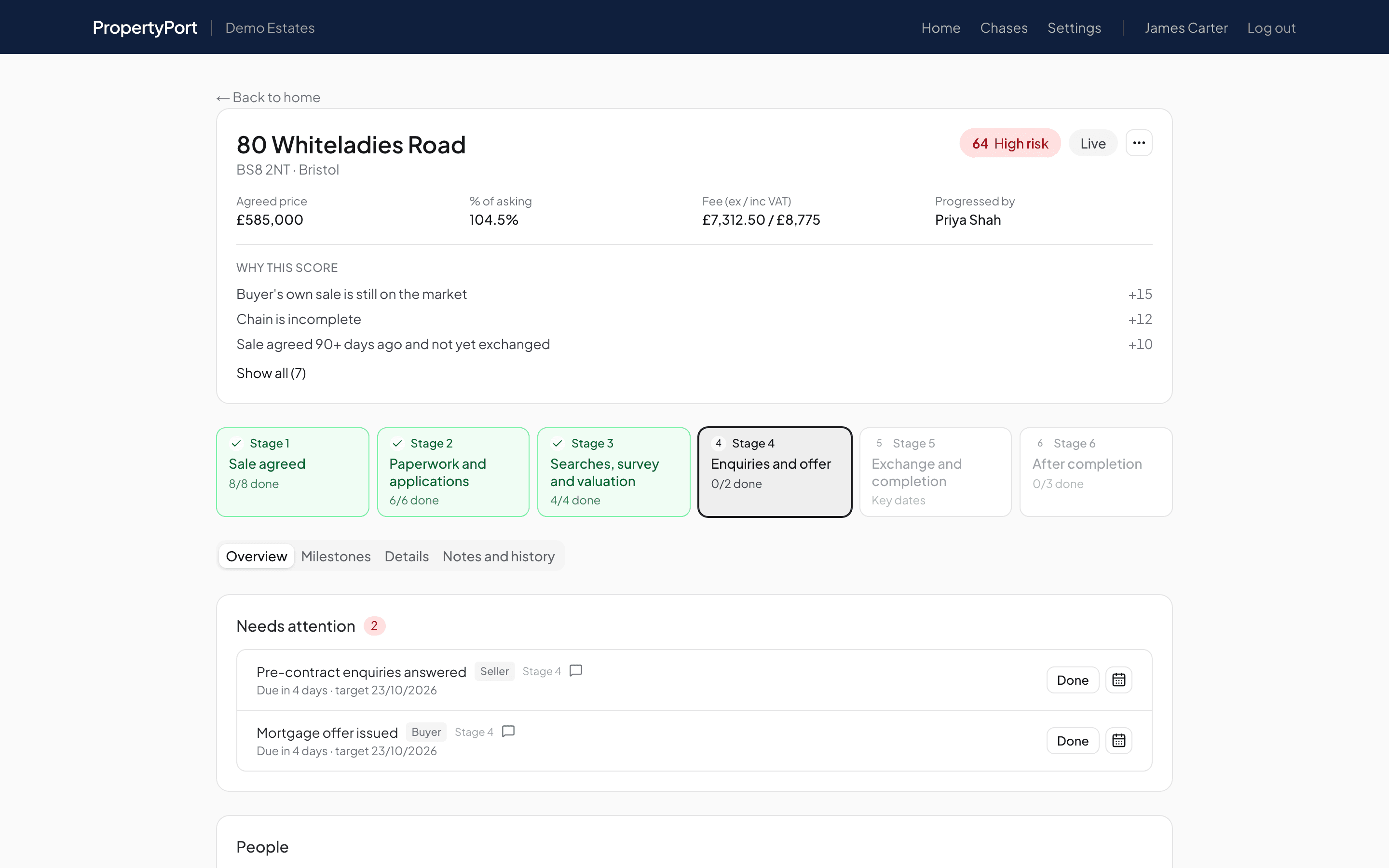Image resolution: width=1389 pixels, height=868 pixels.
Task: Click the Pre-contract enquiries answered title
Action: click(361, 672)
